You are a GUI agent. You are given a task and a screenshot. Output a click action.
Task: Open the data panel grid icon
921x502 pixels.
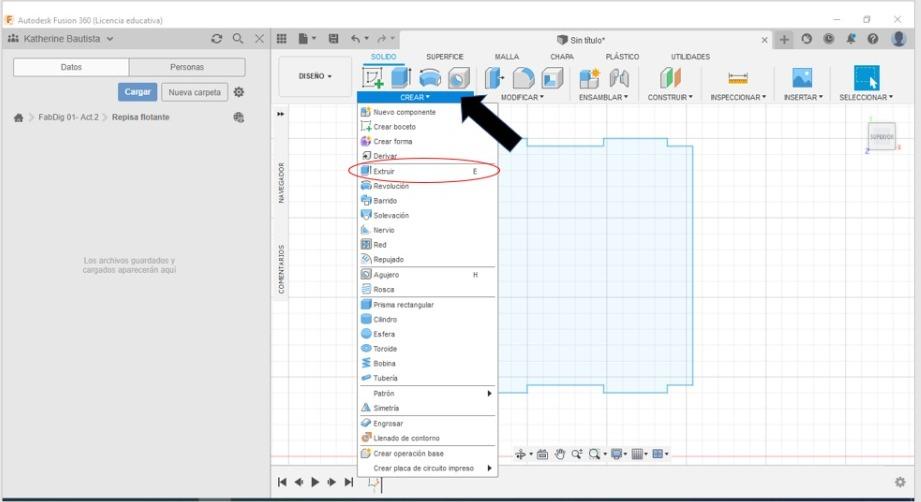click(x=281, y=39)
